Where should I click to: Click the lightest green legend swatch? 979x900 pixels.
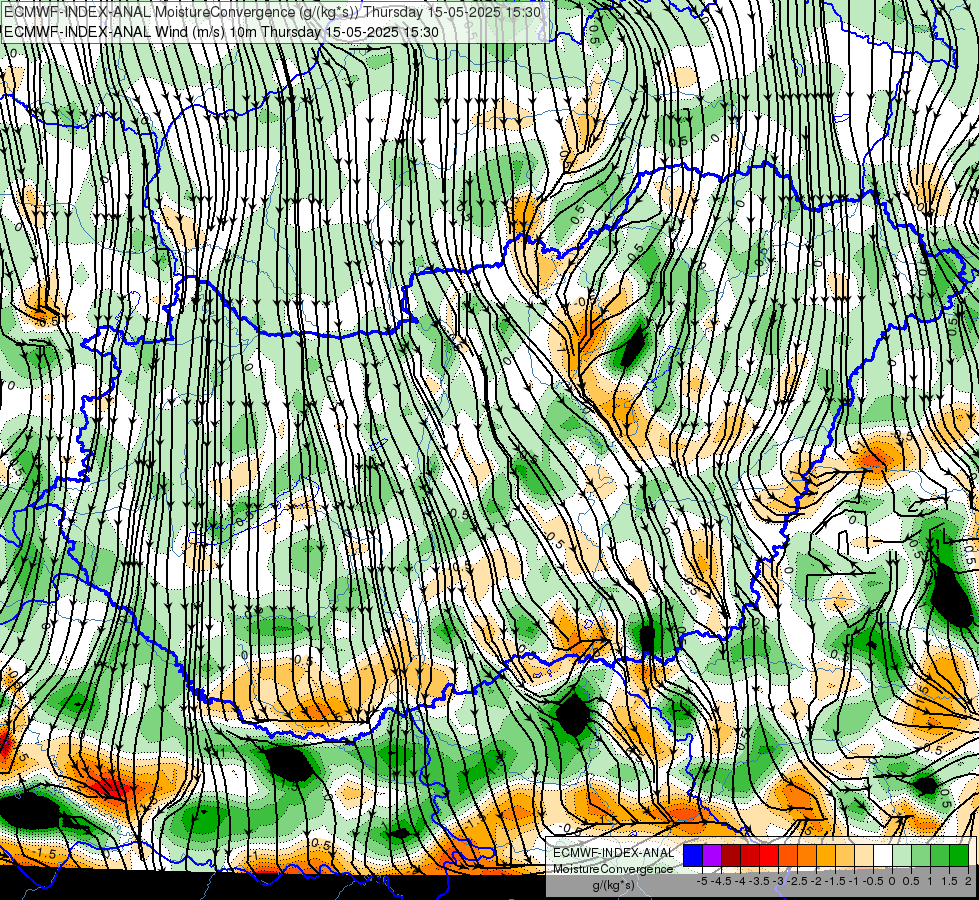[x=902, y=855]
